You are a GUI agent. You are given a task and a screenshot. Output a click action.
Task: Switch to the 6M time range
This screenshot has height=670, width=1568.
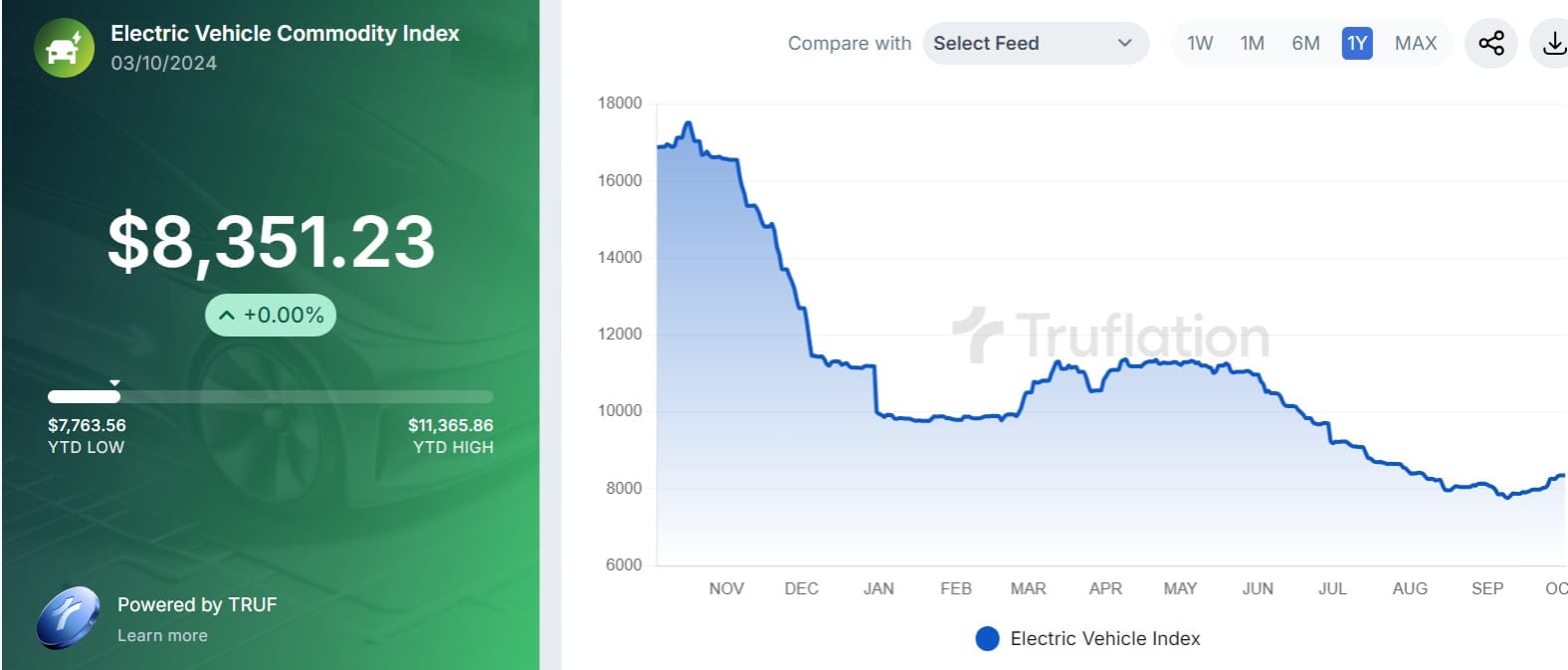coord(1305,43)
